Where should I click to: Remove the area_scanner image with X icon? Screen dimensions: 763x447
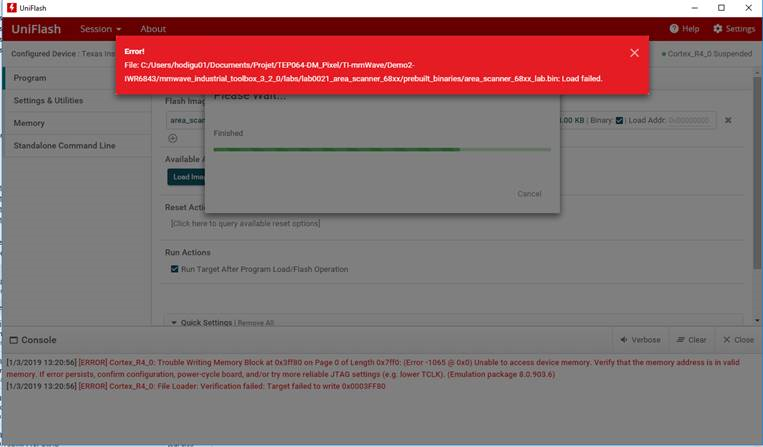(728, 120)
